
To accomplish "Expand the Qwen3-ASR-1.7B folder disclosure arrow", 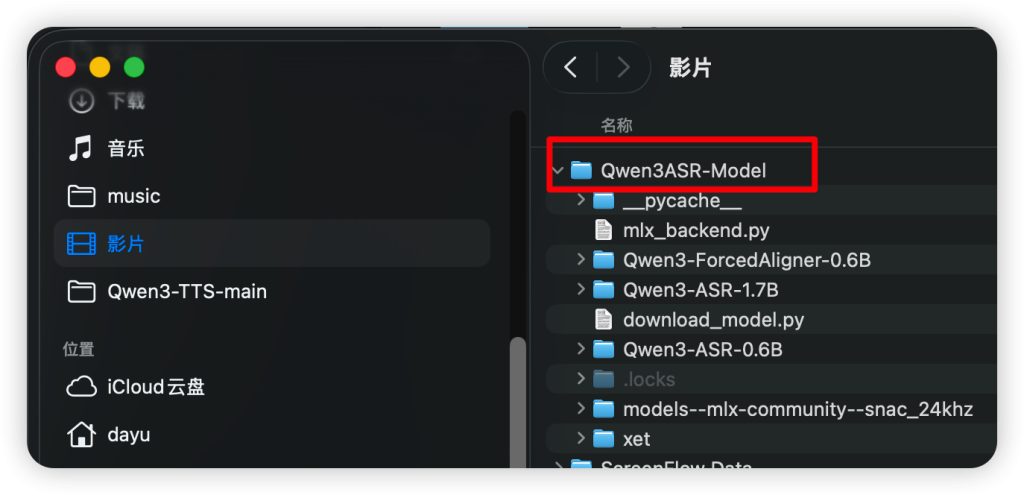I will pos(581,290).
